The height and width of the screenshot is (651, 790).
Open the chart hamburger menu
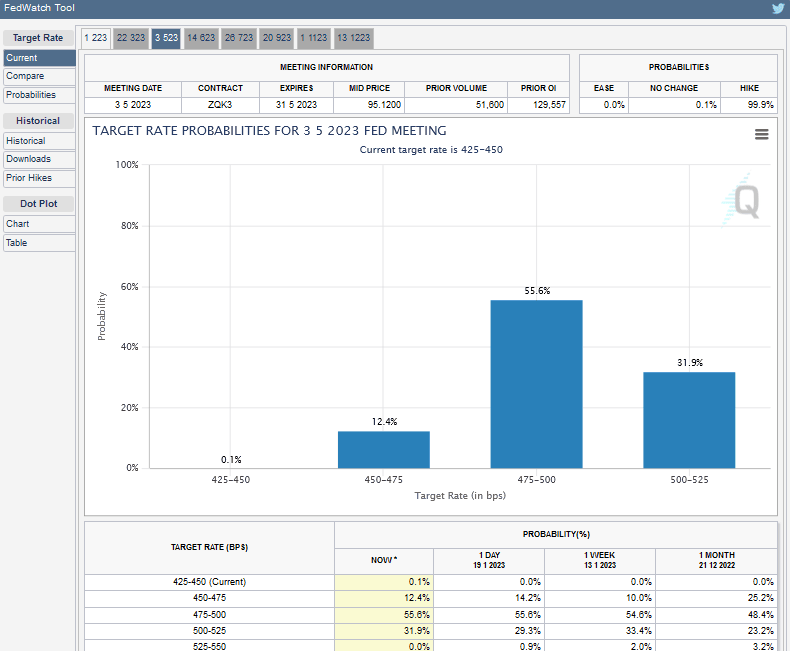(761, 134)
